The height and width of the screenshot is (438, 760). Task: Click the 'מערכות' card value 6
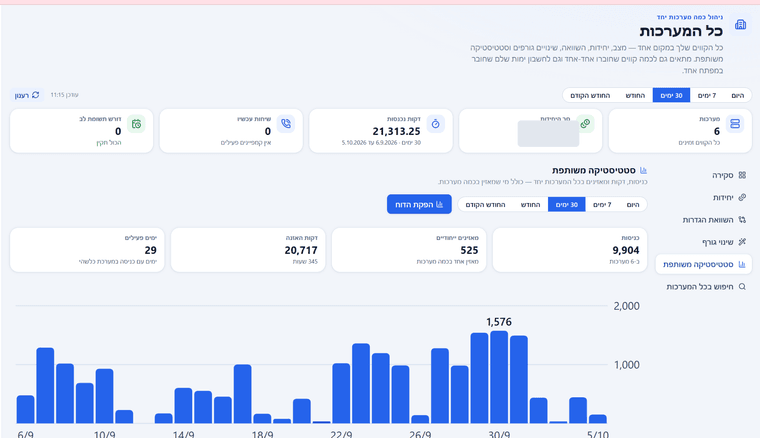point(716,131)
